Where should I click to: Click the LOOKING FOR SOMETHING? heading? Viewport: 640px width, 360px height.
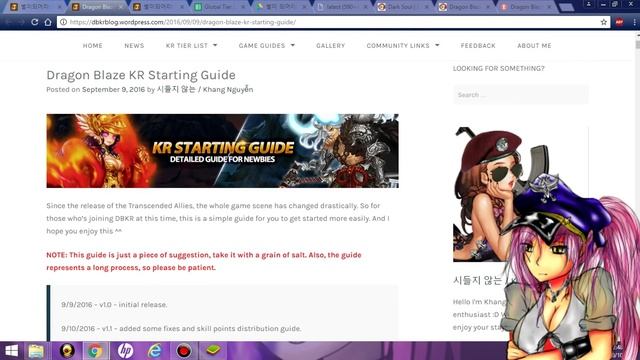[498, 69]
